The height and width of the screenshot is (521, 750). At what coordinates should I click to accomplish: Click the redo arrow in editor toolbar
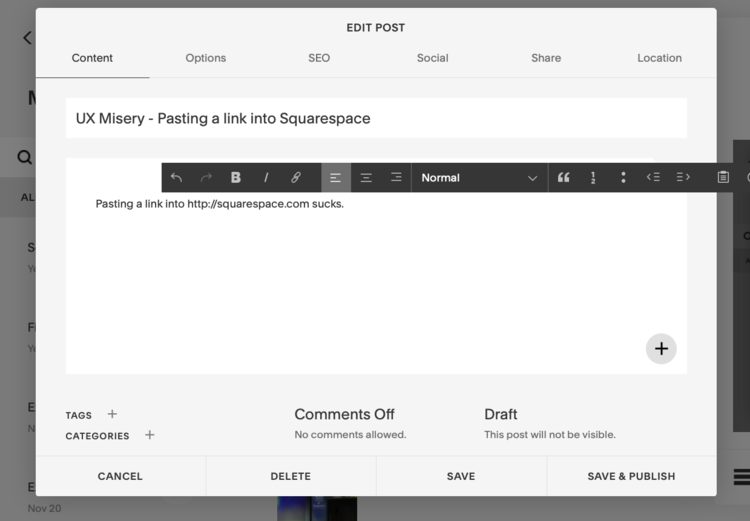pyautogui.click(x=206, y=177)
